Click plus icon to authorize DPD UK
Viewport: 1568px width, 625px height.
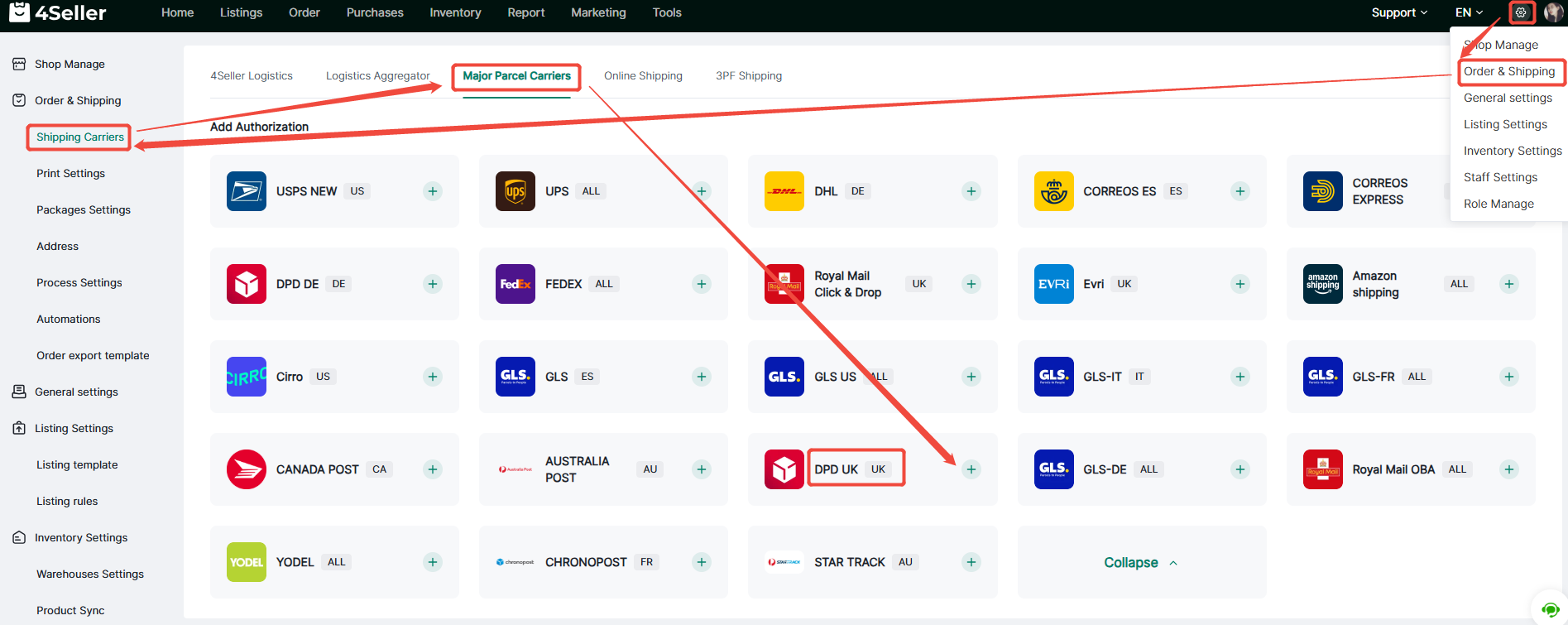click(971, 469)
